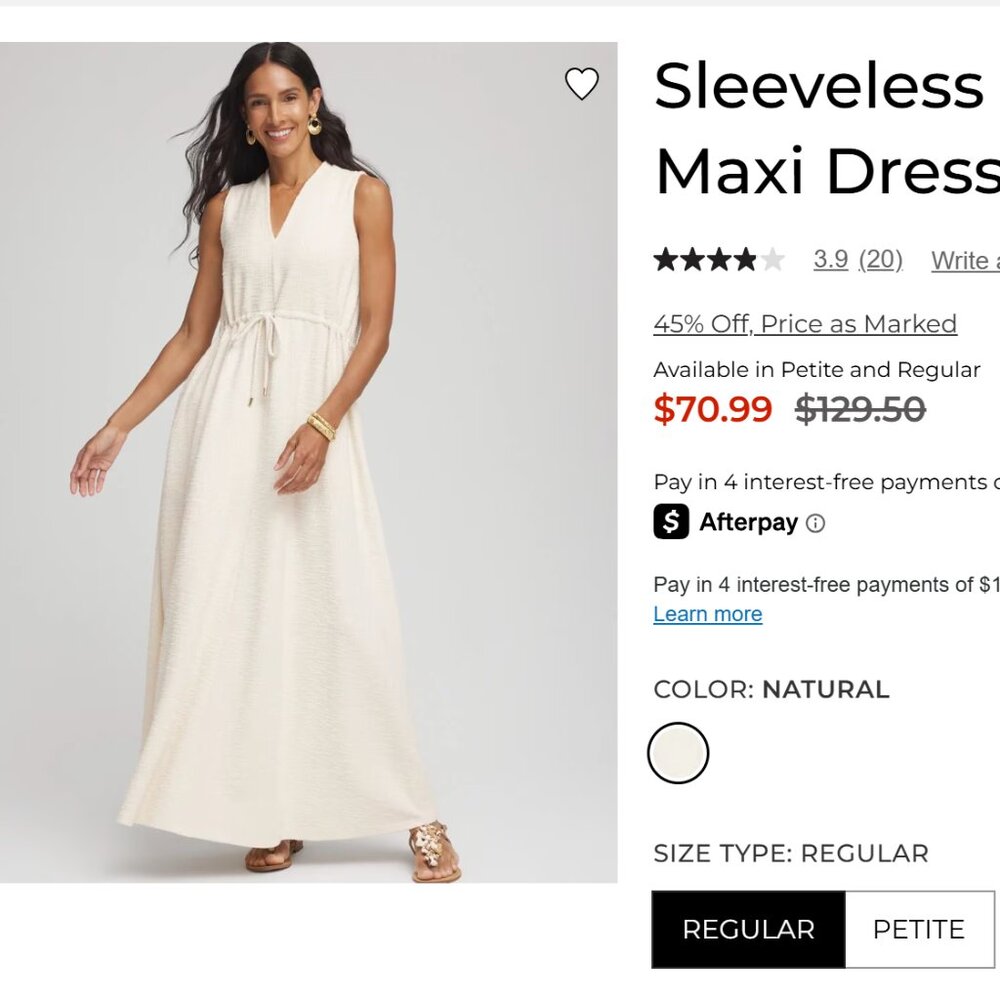Click the (20) review count link
Viewport: 1000px width, 1000px height.
click(879, 259)
